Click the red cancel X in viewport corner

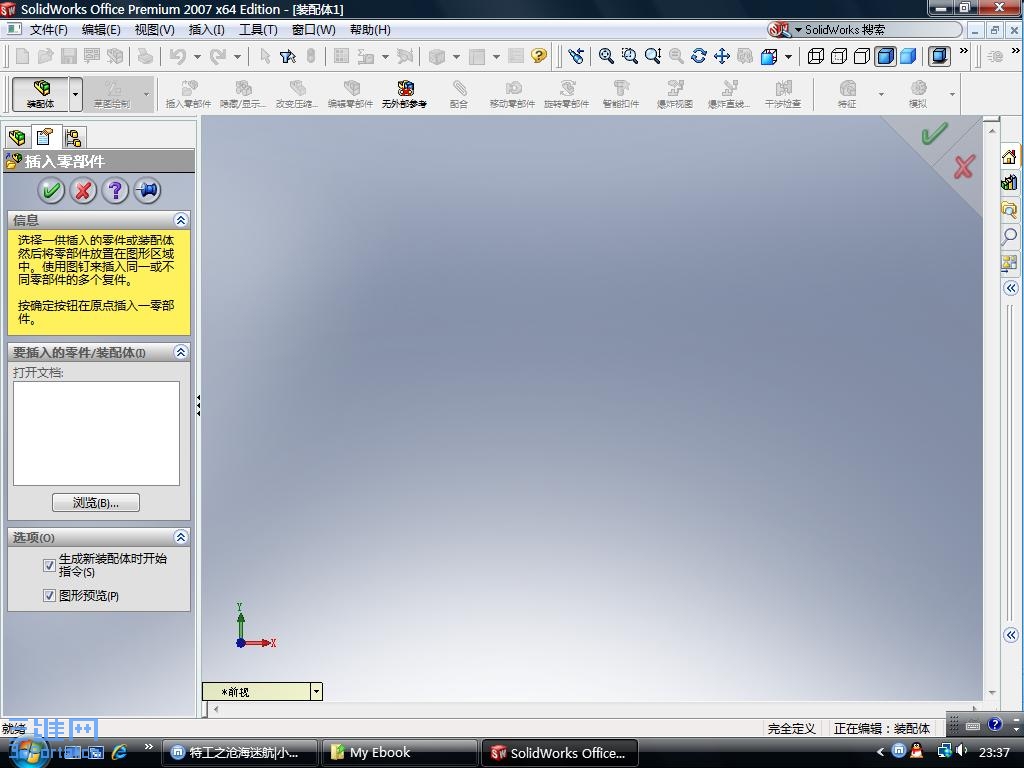point(964,167)
